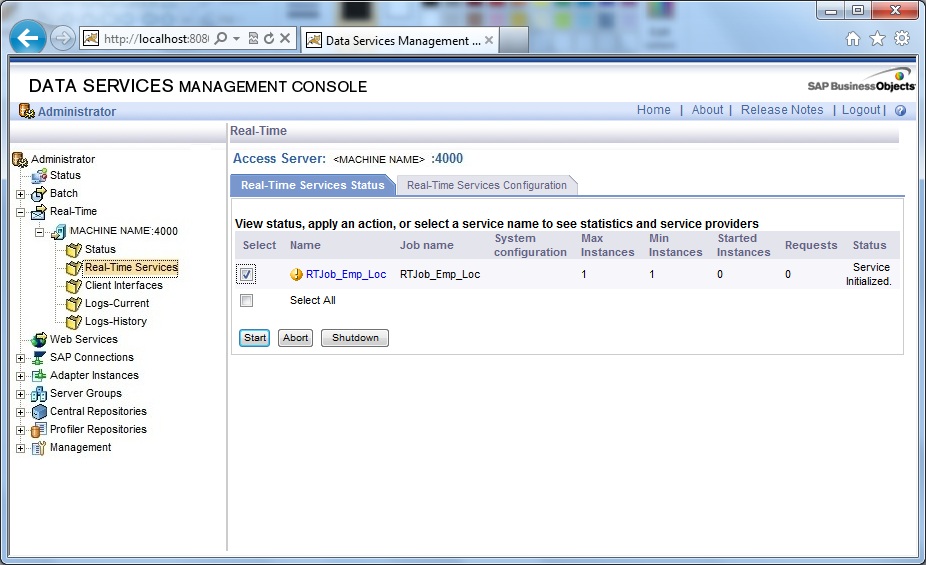Click the RTJob_Emp_Loc status indicator icon

click(x=296, y=275)
